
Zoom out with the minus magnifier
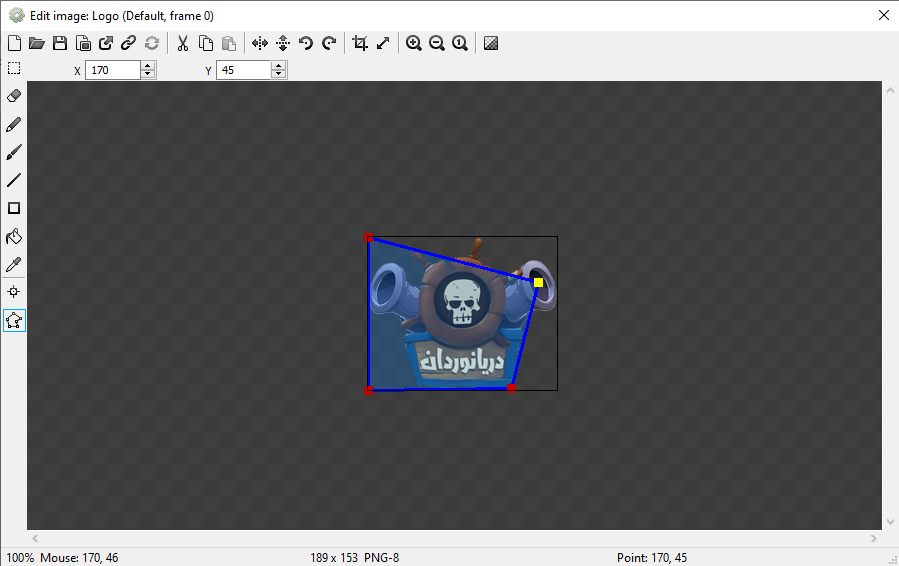437,43
